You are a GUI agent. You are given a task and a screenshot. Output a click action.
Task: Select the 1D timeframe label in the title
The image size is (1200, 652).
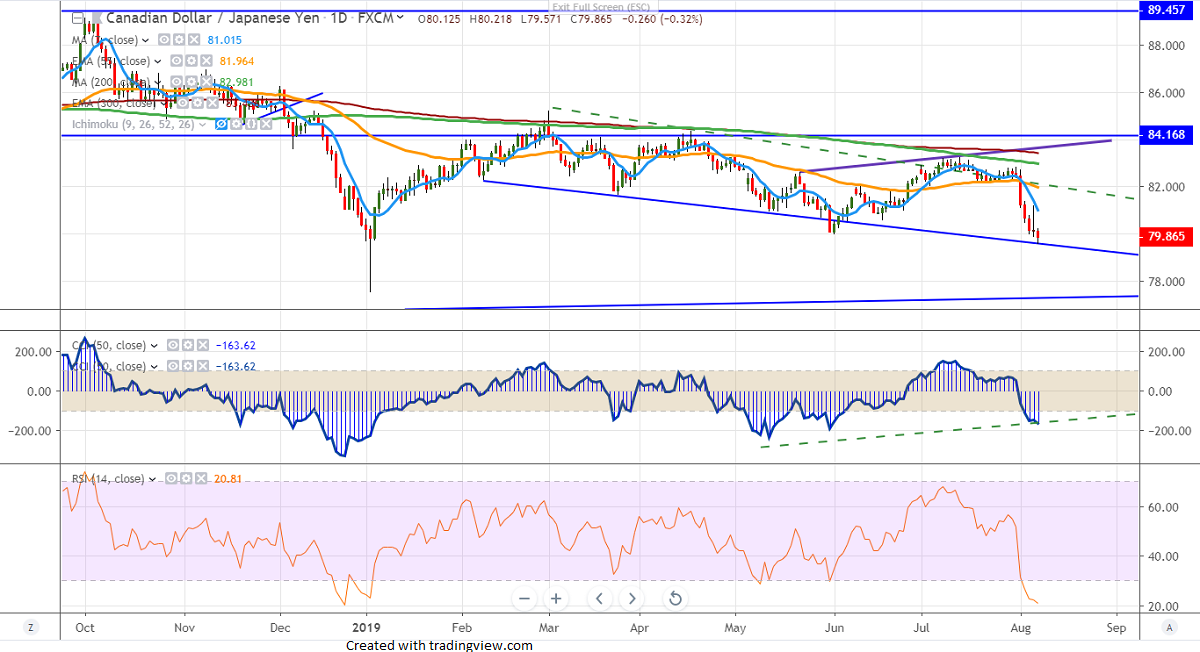pos(338,17)
